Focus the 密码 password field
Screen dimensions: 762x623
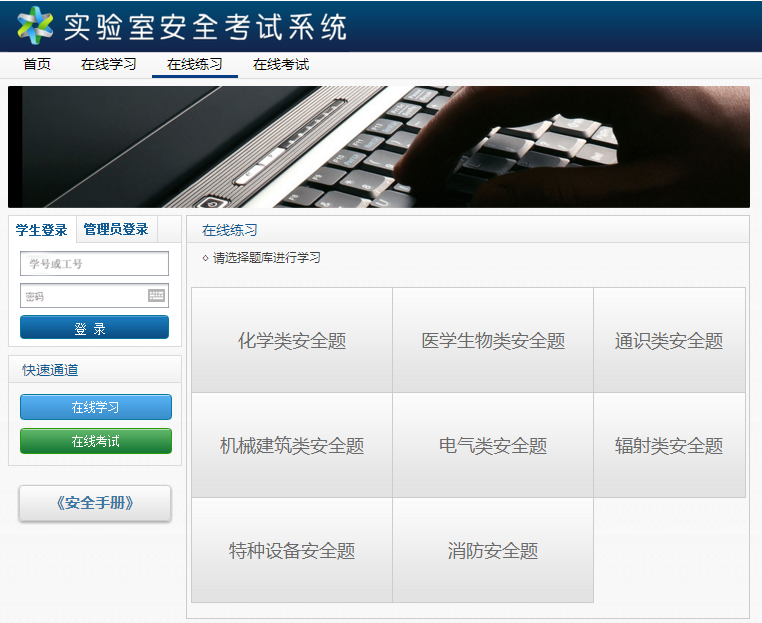click(94, 295)
